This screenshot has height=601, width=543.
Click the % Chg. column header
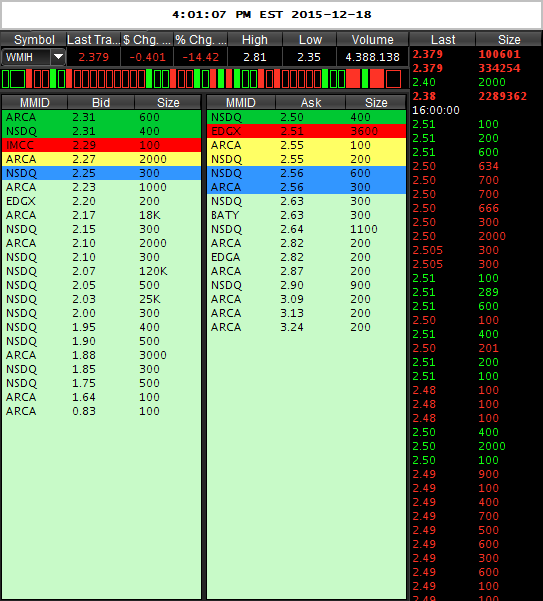click(x=200, y=39)
